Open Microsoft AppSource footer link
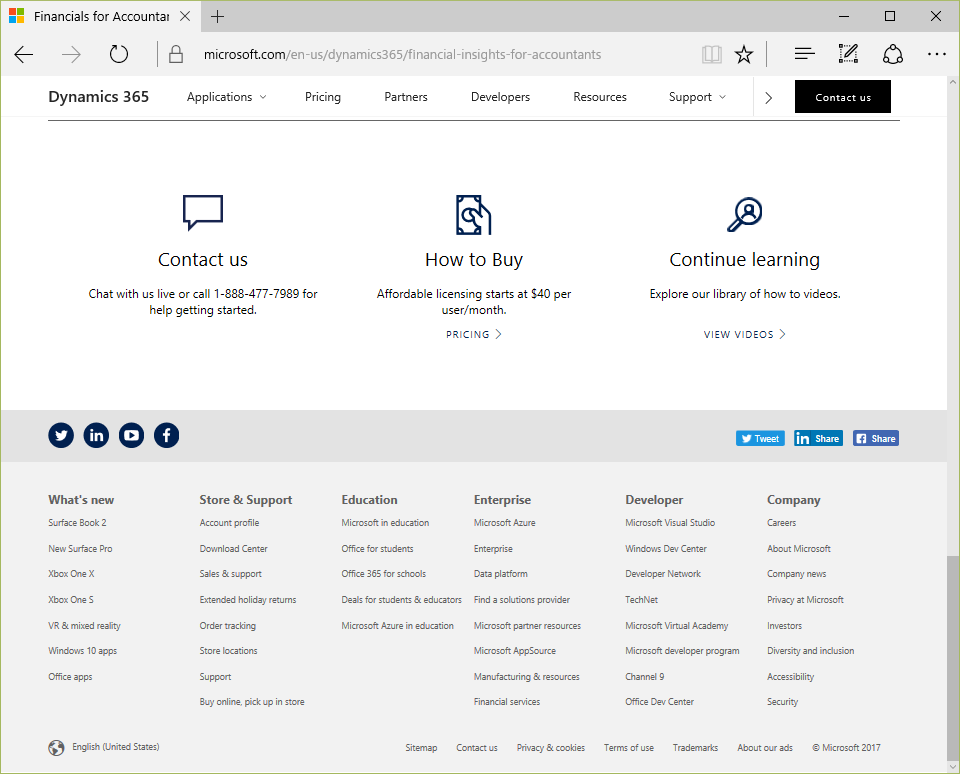This screenshot has width=960, height=774. [x=515, y=651]
